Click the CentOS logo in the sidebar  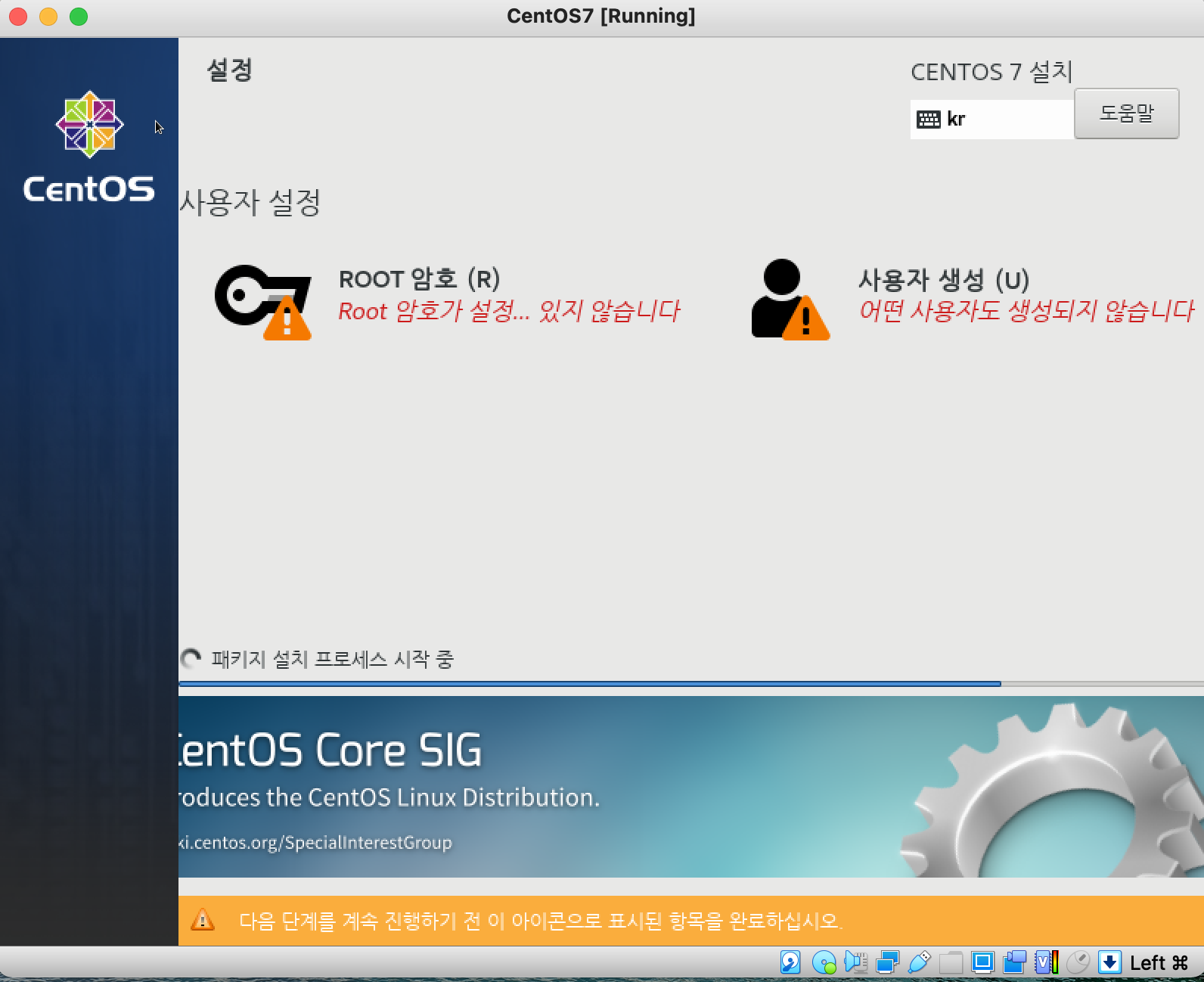(89, 146)
